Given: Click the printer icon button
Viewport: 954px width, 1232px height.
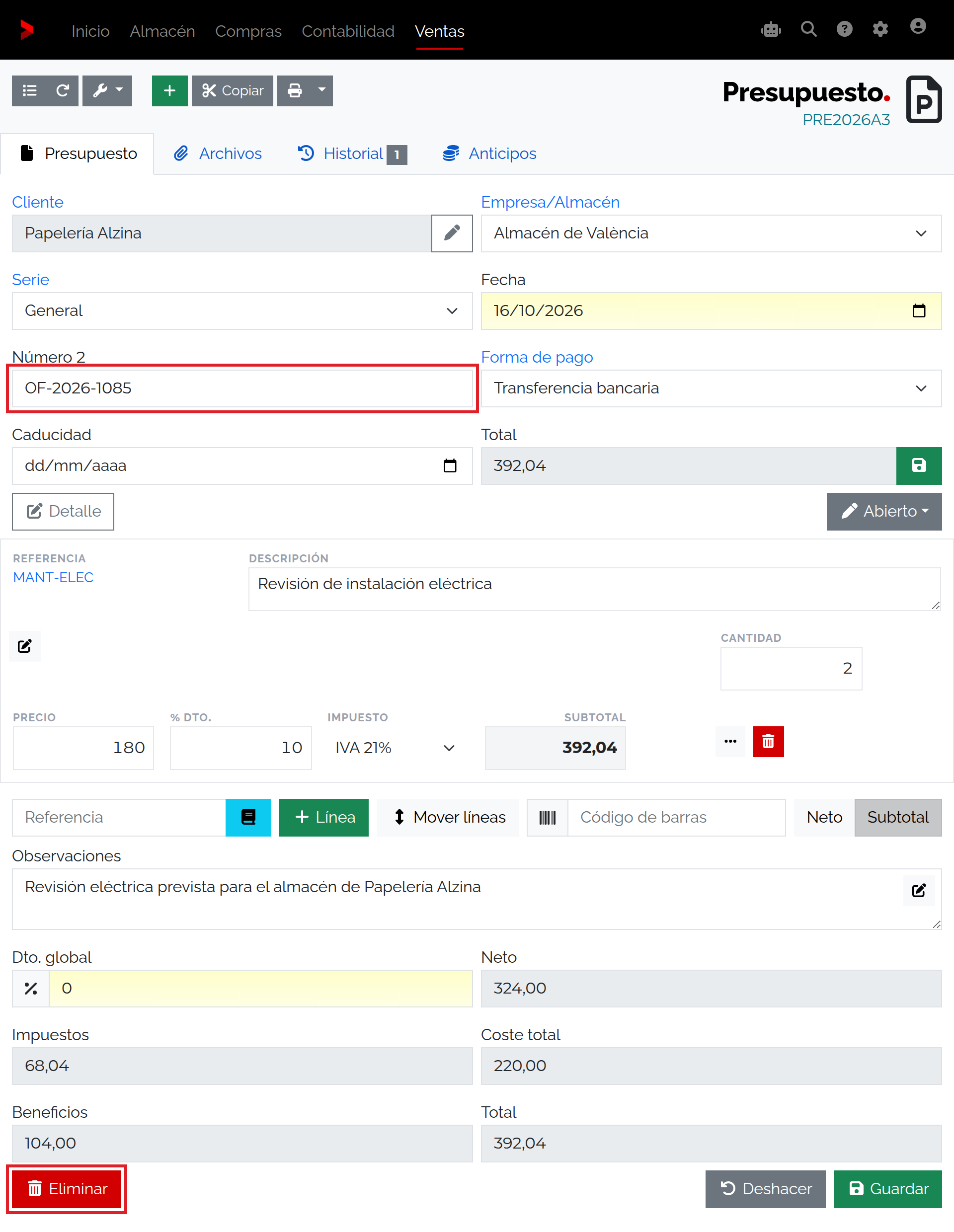Looking at the screenshot, I should (295, 90).
